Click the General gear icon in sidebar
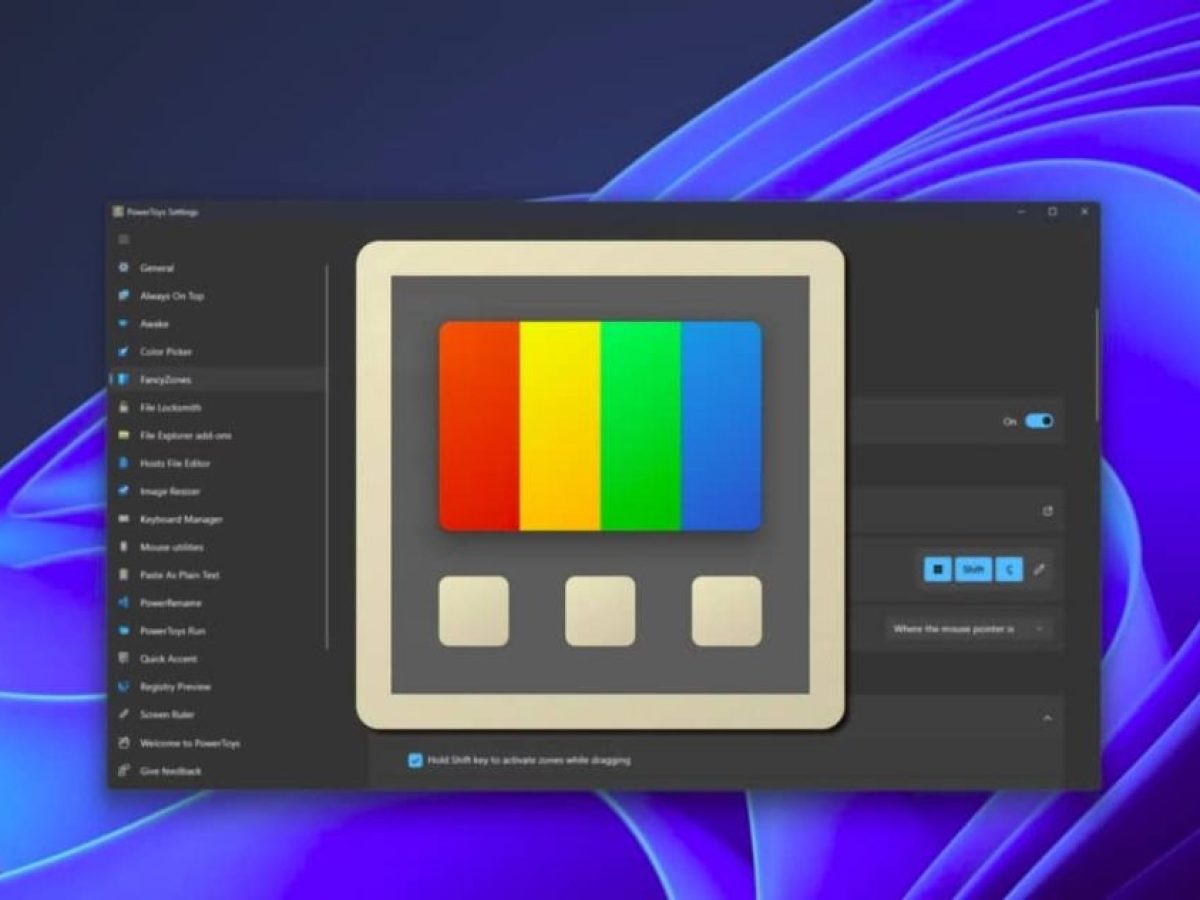Screen dimensions: 1200x900 coord(124,268)
